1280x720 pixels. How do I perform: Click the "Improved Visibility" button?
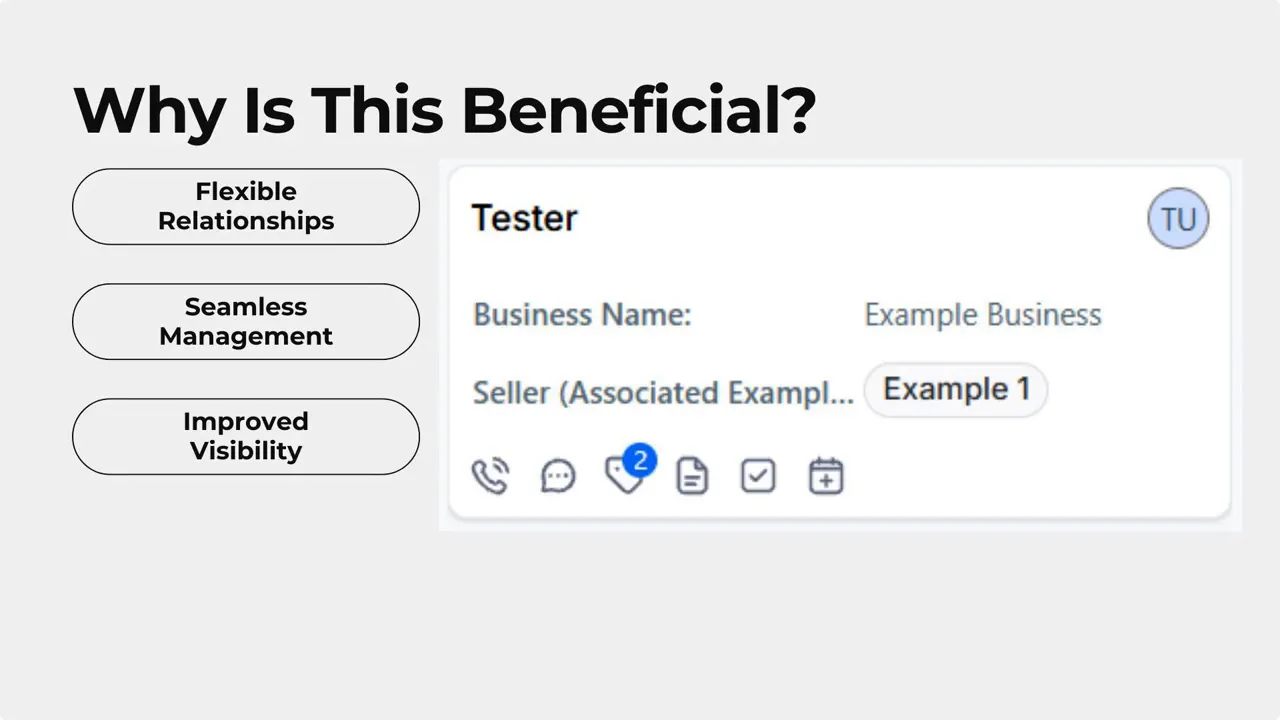pos(246,436)
